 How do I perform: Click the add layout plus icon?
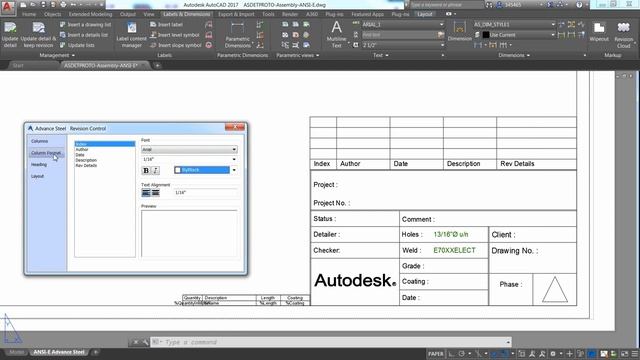pyautogui.click(x=96, y=352)
